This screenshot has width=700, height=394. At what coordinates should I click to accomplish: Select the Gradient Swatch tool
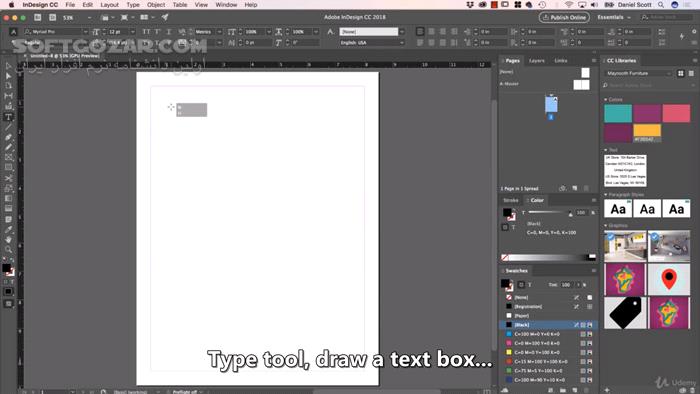[8, 199]
